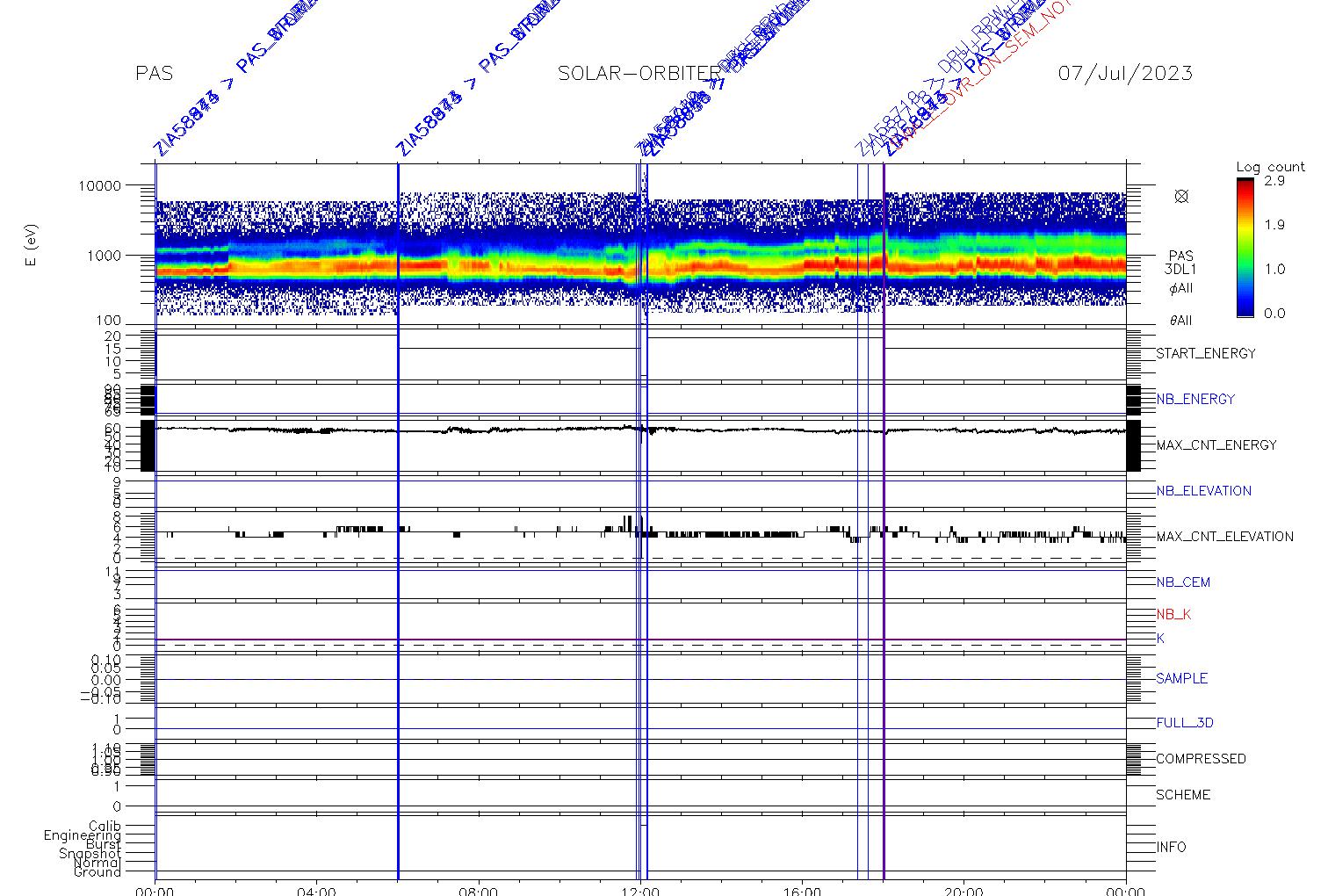The width and height of the screenshot is (1328, 896).
Task: Click the 1000 energy axis tick label
Action: tap(103, 256)
